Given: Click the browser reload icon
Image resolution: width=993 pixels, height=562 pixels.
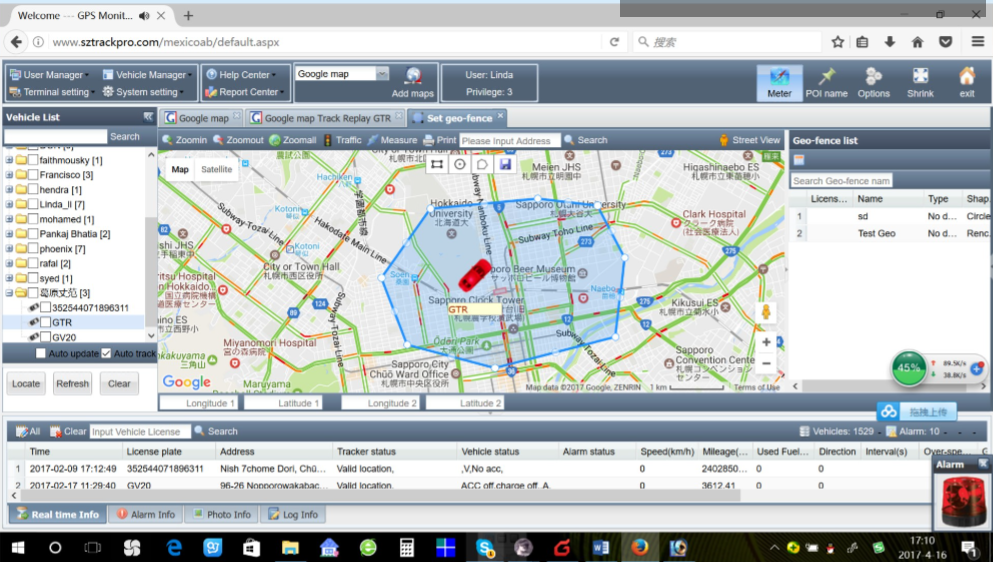Looking at the screenshot, I should pos(614,42).
